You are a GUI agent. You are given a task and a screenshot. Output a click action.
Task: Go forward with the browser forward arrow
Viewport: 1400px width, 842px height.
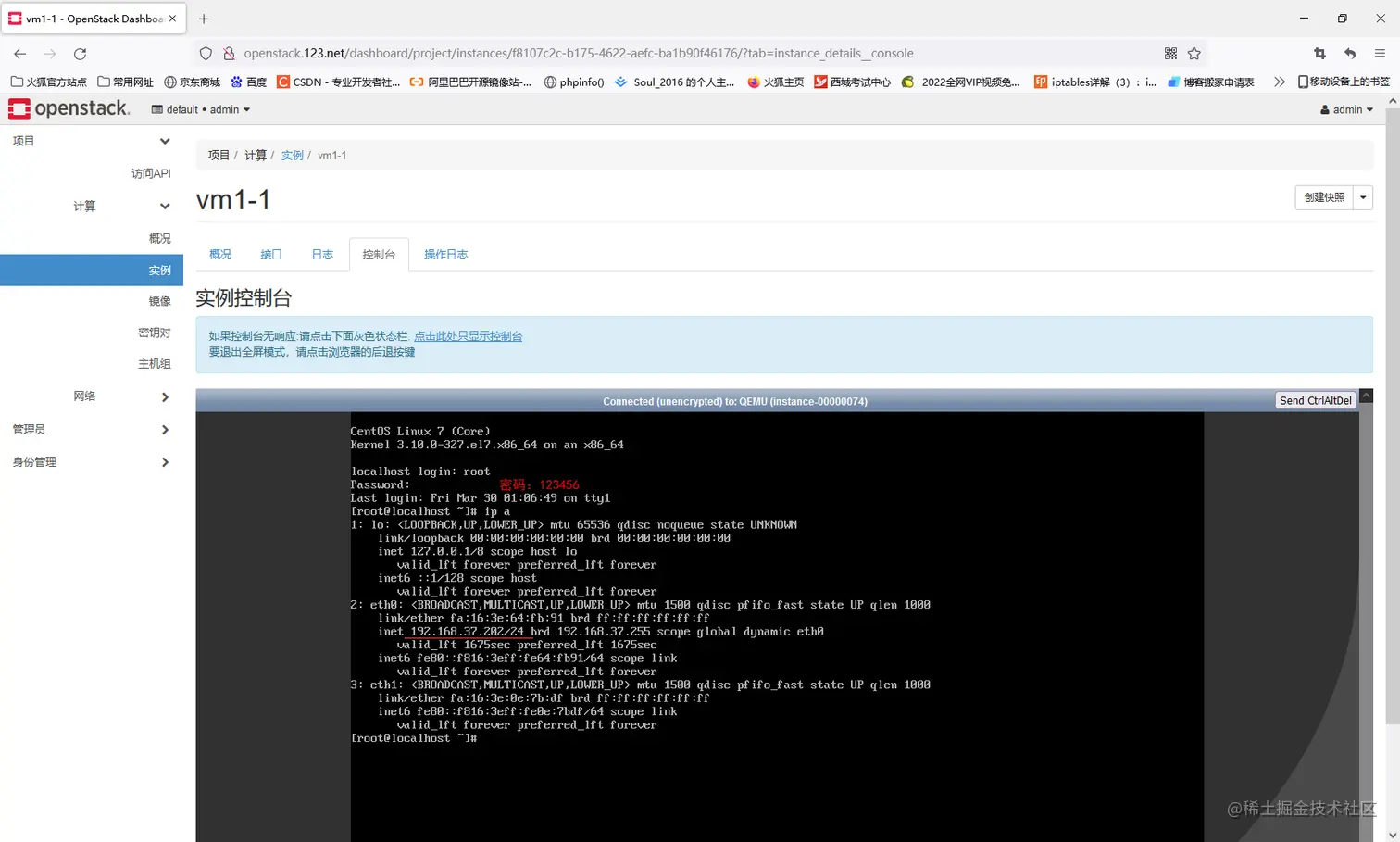(50, 54)
